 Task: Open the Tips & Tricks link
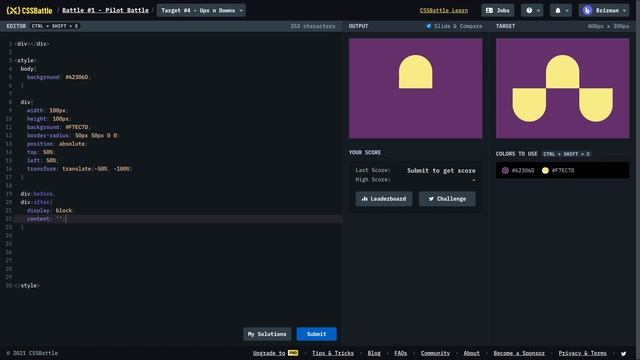333,353
